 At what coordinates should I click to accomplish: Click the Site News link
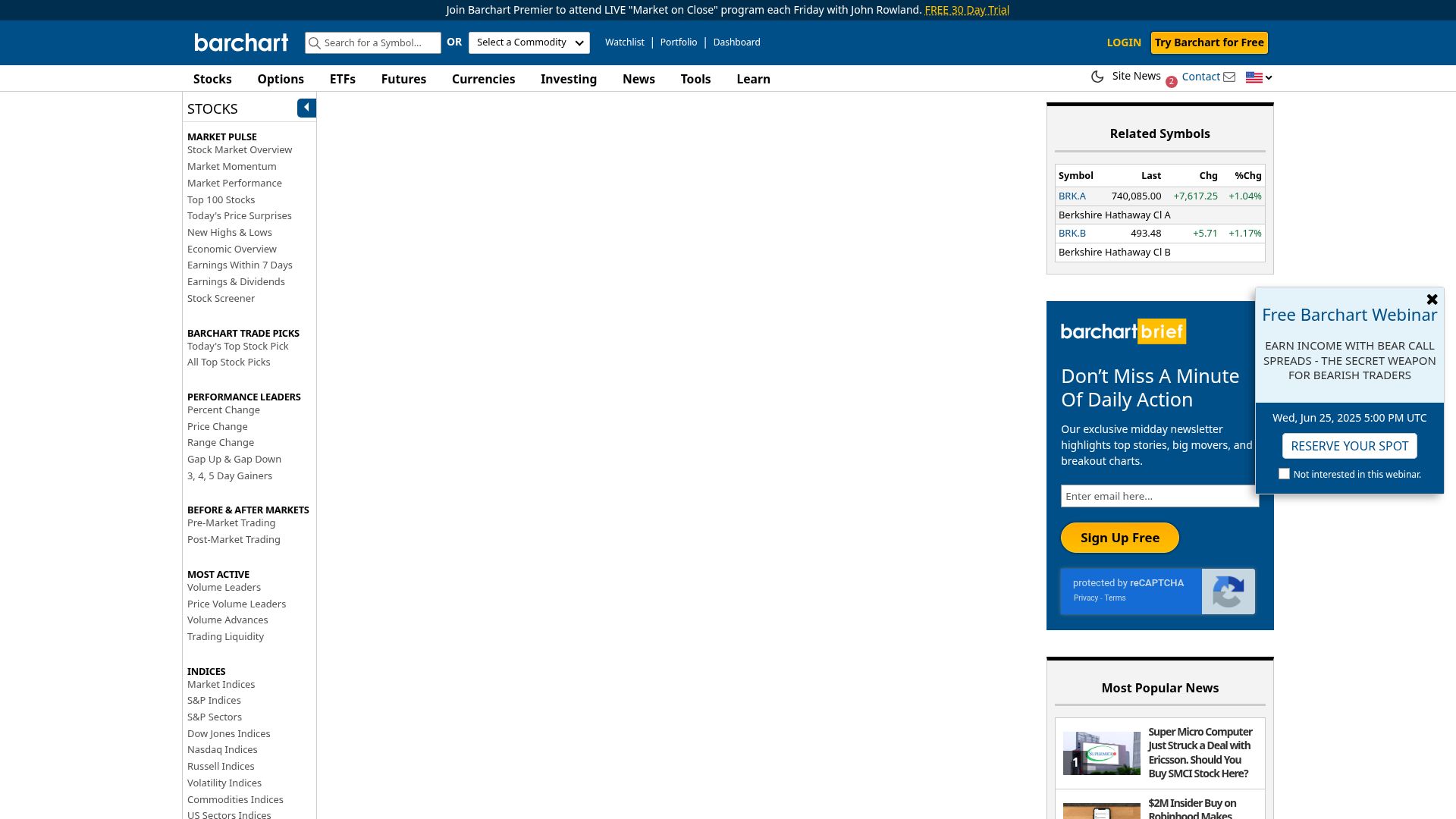pyautogui.click(x=1136, y=76)
